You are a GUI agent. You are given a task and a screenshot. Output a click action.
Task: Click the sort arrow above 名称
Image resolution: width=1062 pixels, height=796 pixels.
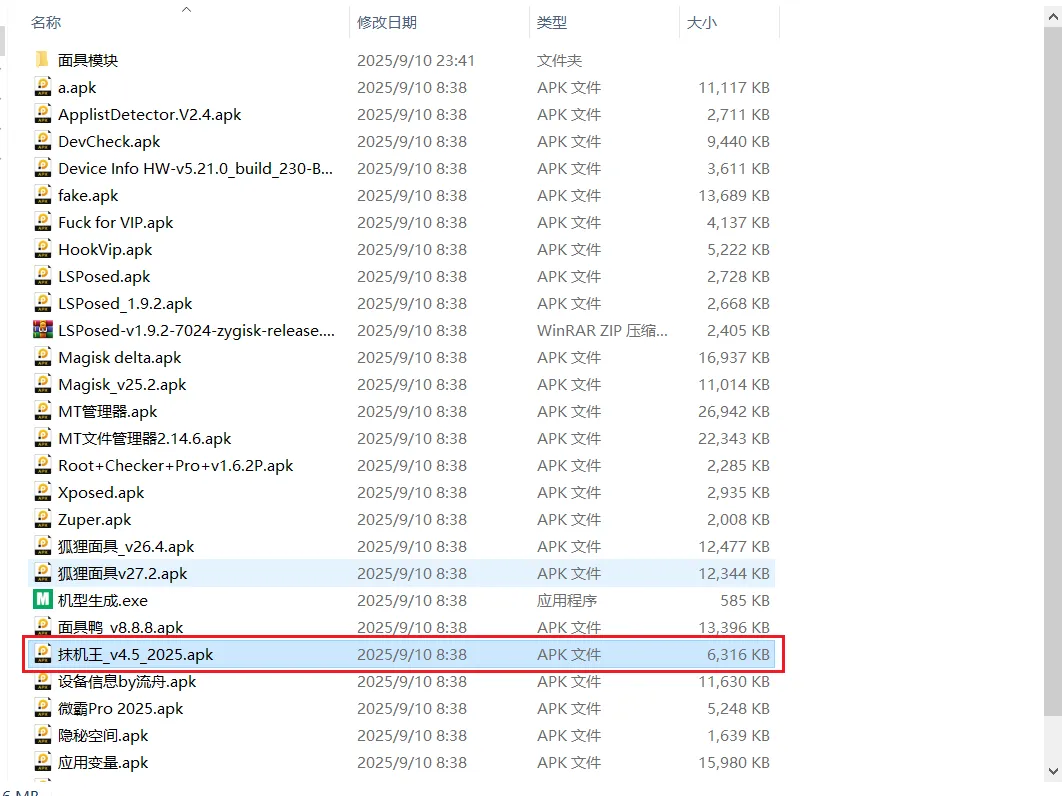click(187, 9)
